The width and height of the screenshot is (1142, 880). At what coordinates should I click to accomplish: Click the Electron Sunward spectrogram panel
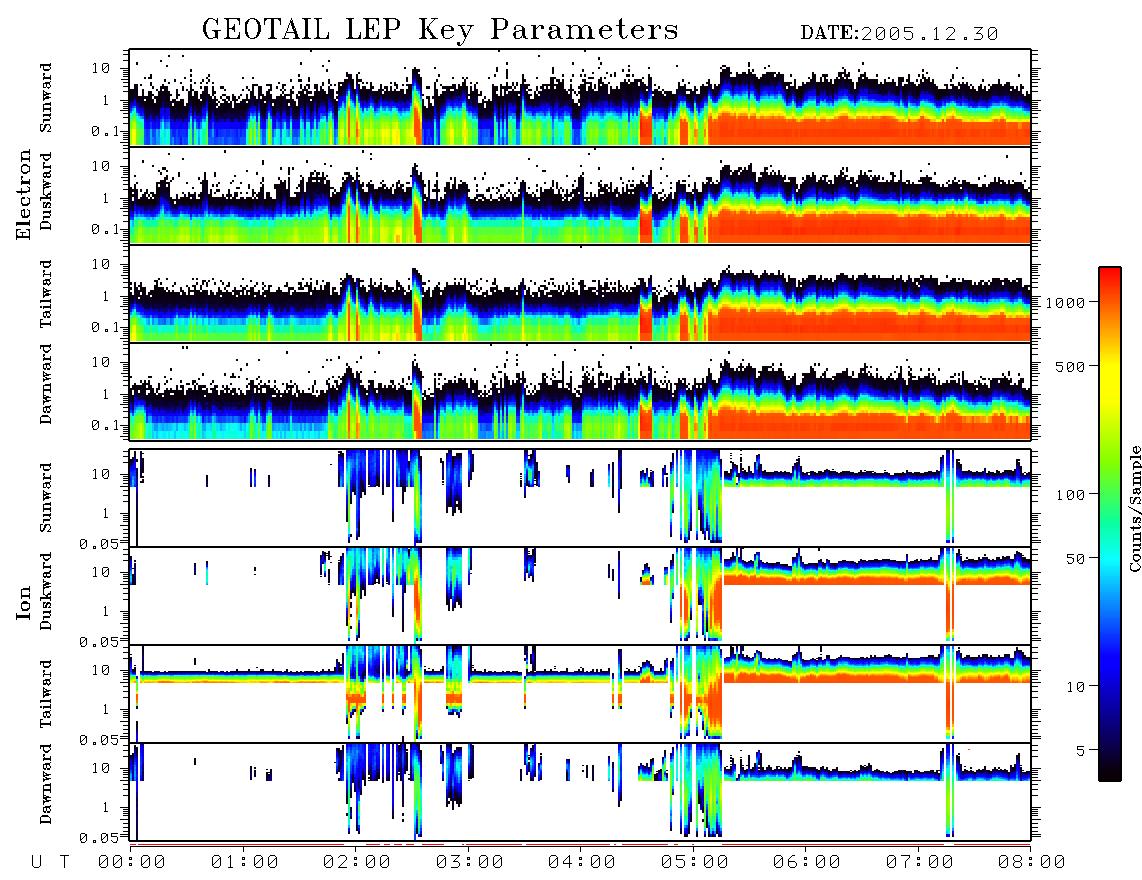[x=580, y=98]
